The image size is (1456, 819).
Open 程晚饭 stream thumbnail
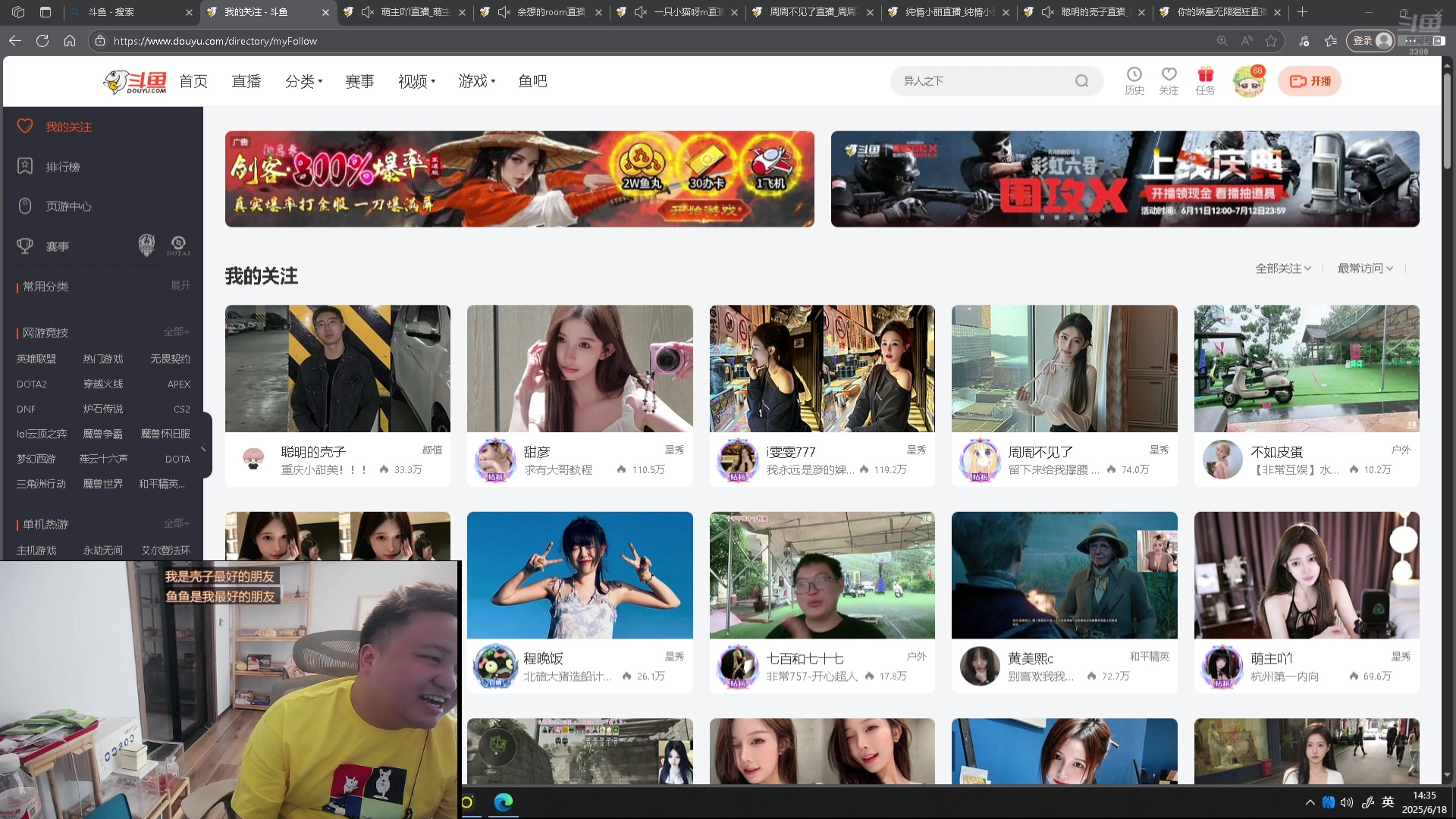point(579,575)
